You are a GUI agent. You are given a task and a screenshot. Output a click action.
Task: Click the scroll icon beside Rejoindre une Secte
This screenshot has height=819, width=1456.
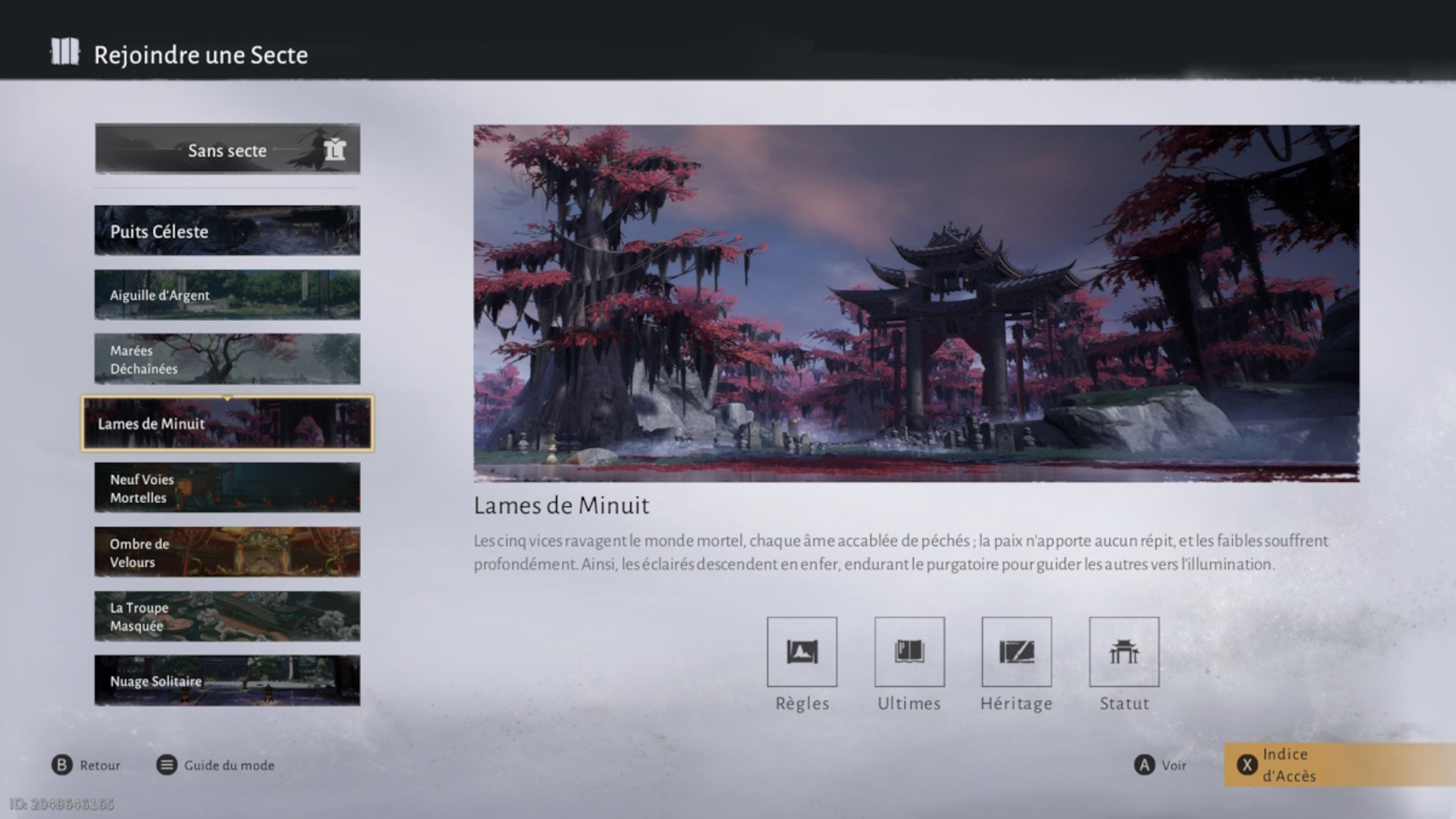[65, 52]
